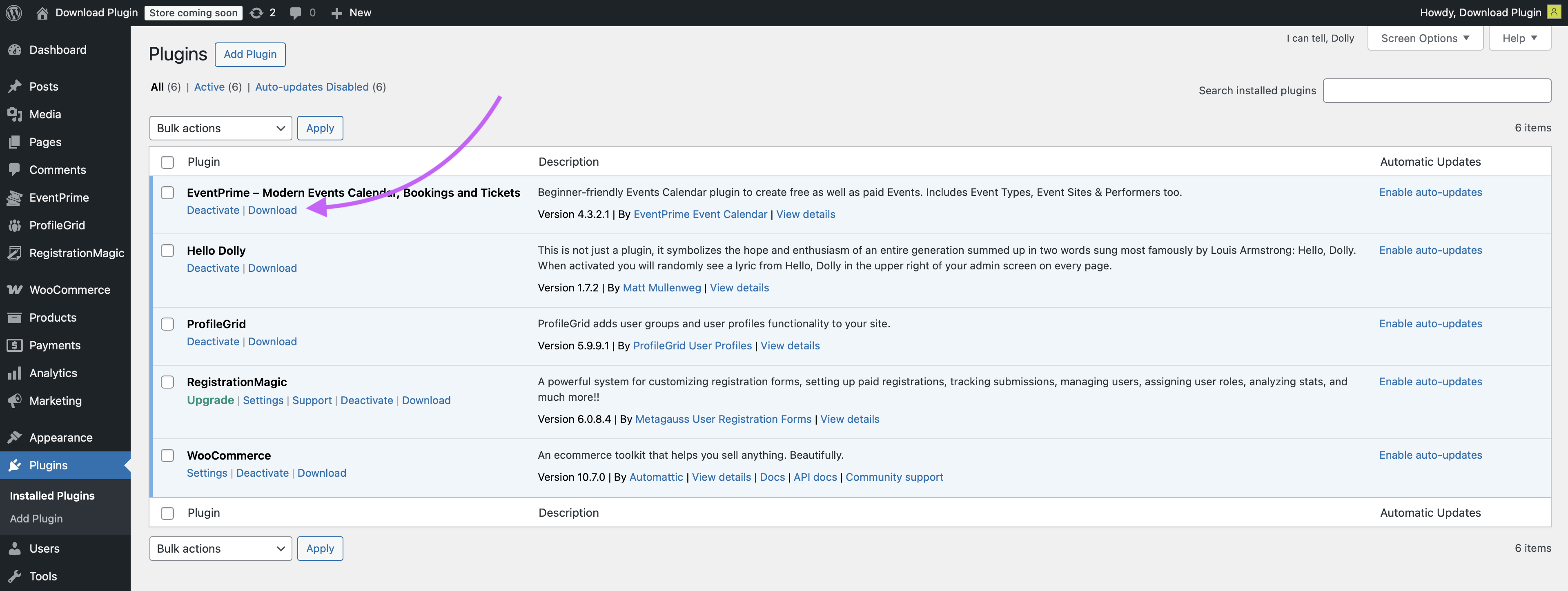This screenshot has width=1568, height=591.
Task: Click the WordPress logo in top bar
Action: coord(13,12)
